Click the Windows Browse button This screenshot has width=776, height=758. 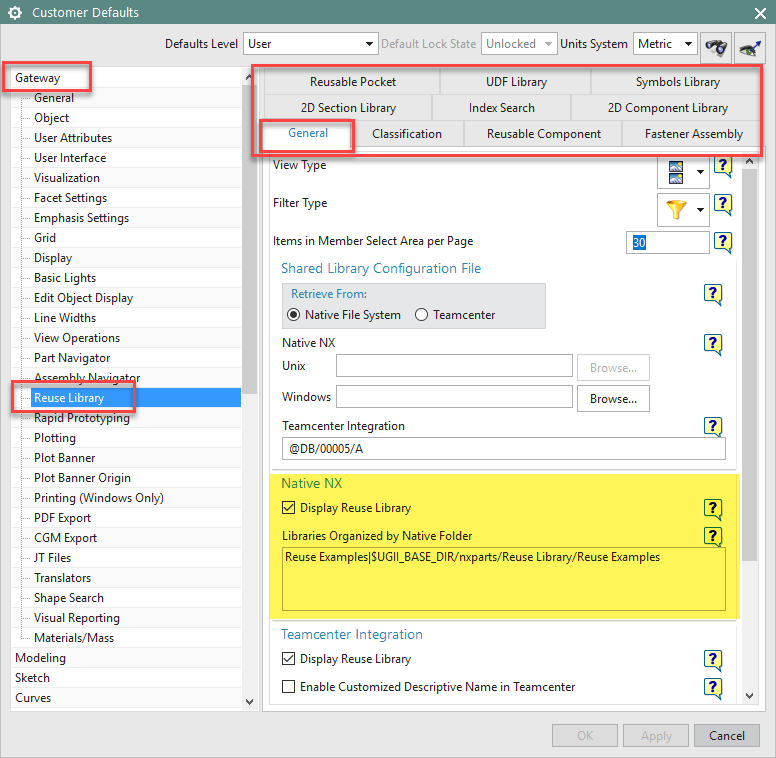pos(613,399)
